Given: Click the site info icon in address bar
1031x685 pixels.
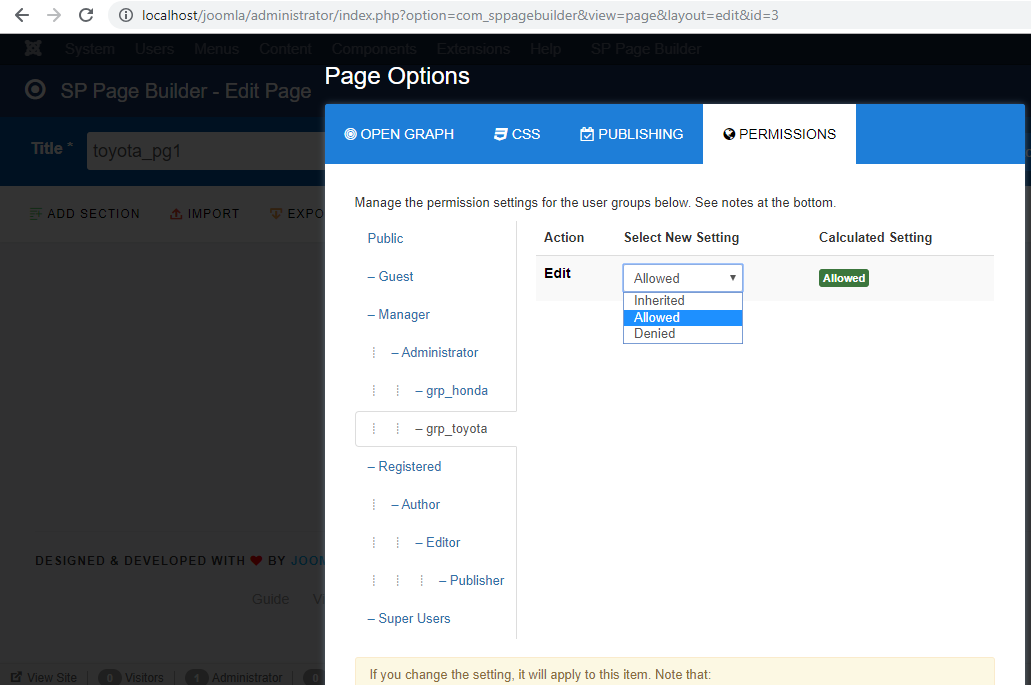Looking at the screenshot, I should [125, 15].
